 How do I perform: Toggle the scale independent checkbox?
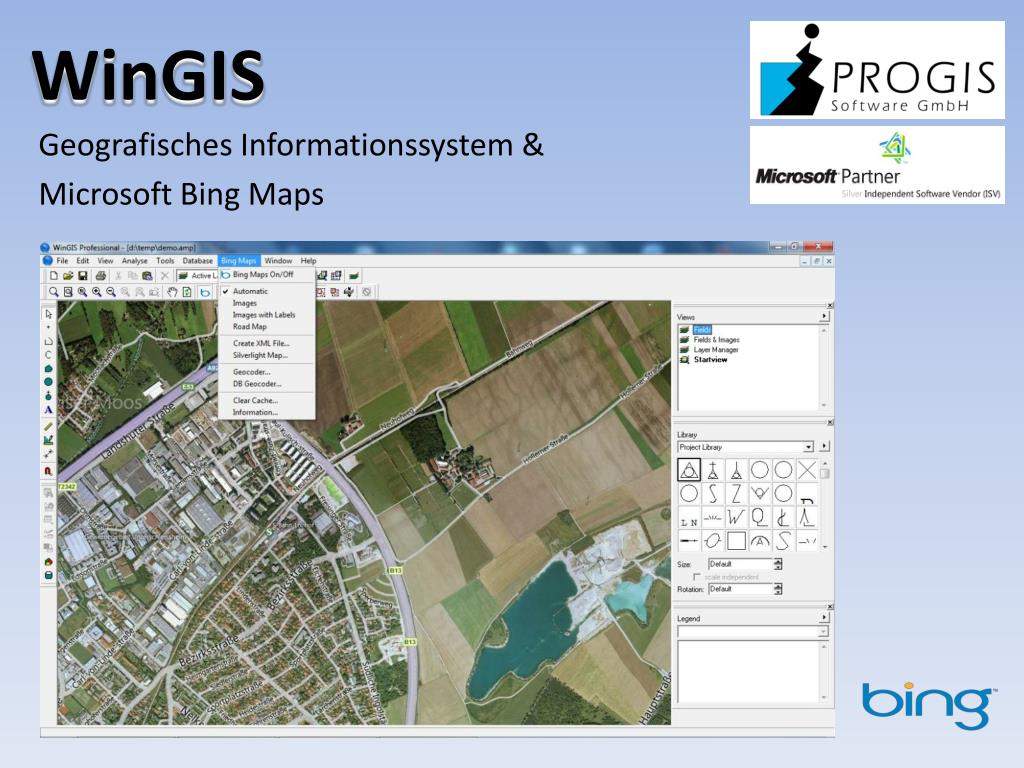697,577
